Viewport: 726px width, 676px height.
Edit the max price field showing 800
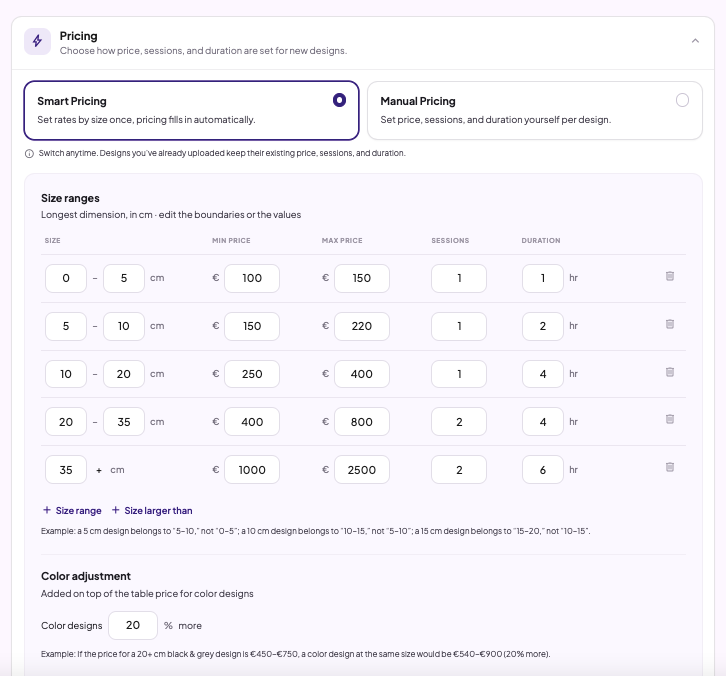[362, 422]
